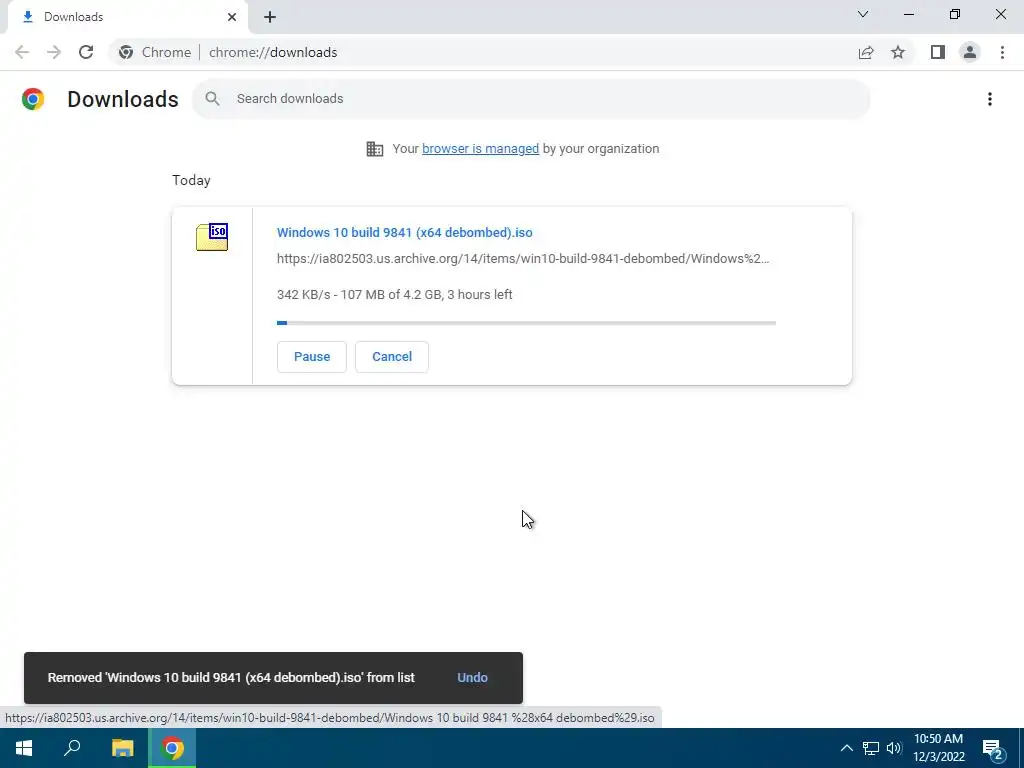Click the browser back arrow
Screen dimensions: 1024x768
pyautogui.click(x=22, y=52)
